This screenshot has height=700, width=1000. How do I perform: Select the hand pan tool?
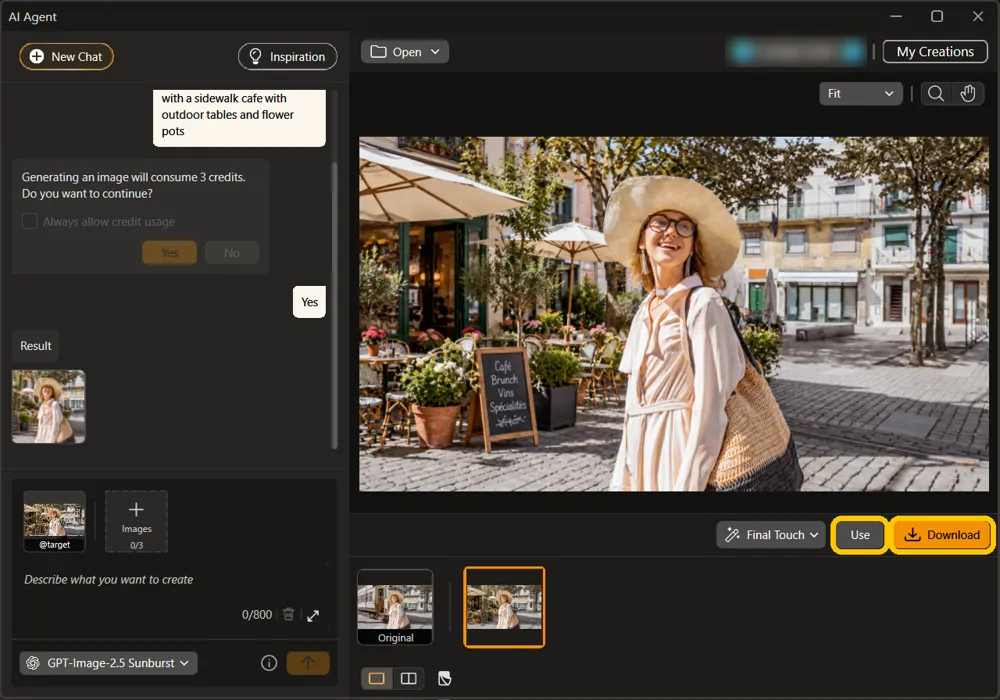tap(968, 94)
